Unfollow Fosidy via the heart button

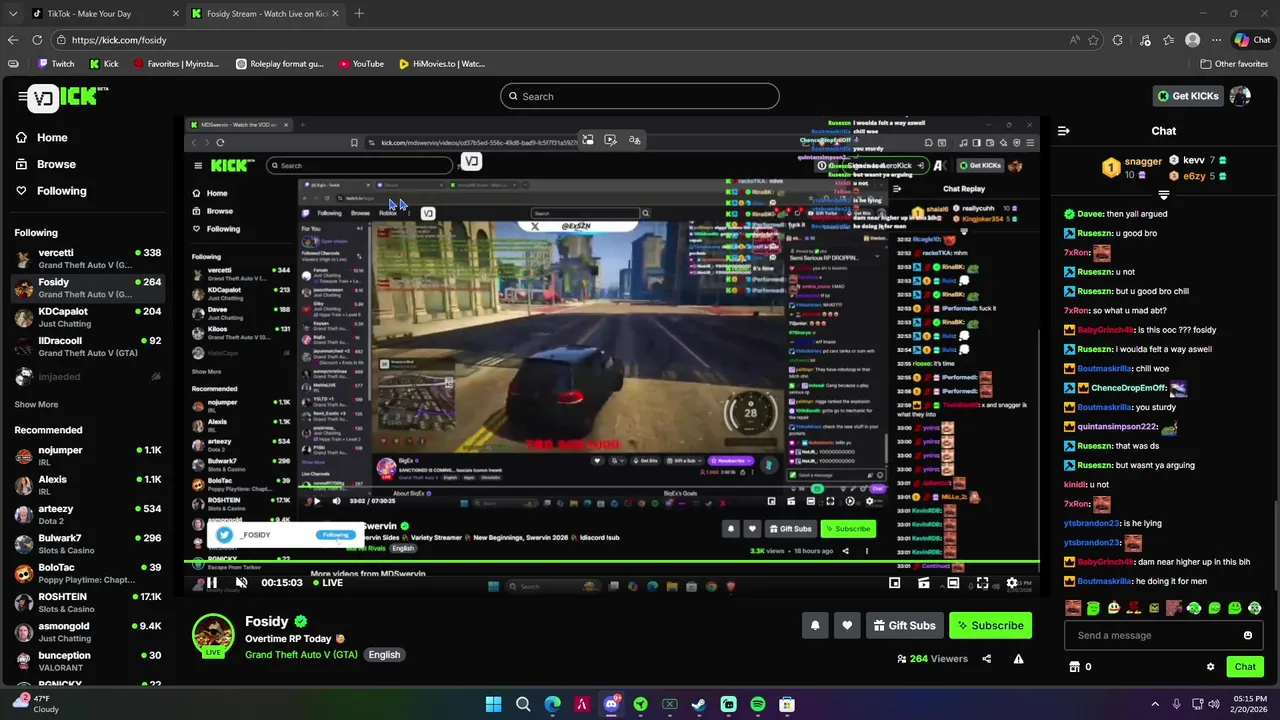click(x=847, y=626)
